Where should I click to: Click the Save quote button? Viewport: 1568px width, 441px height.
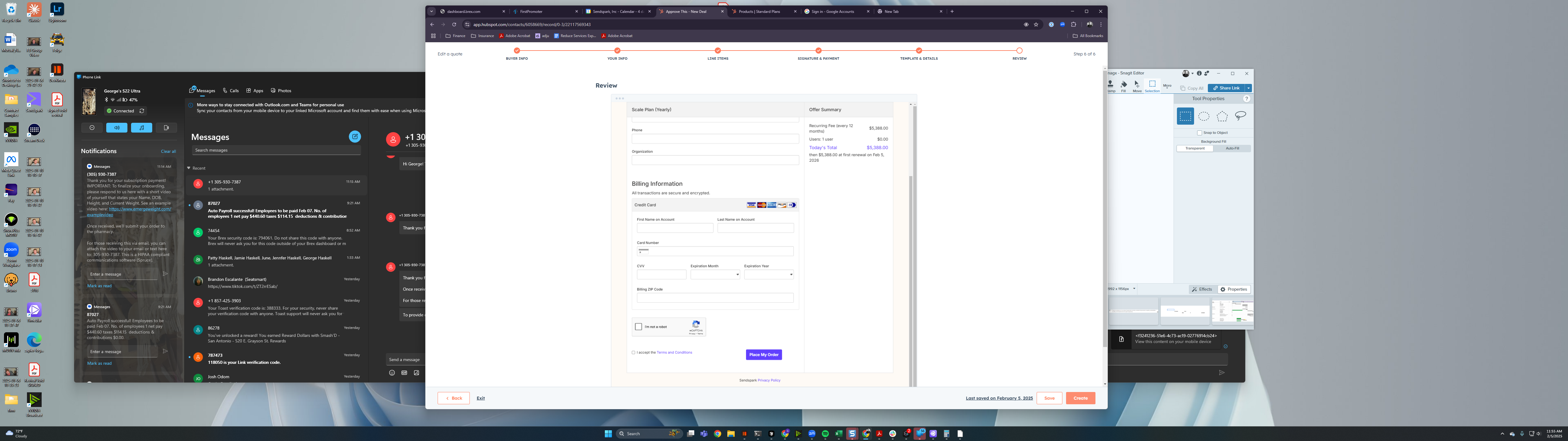pyautogui.click(x=1050, y=398)
